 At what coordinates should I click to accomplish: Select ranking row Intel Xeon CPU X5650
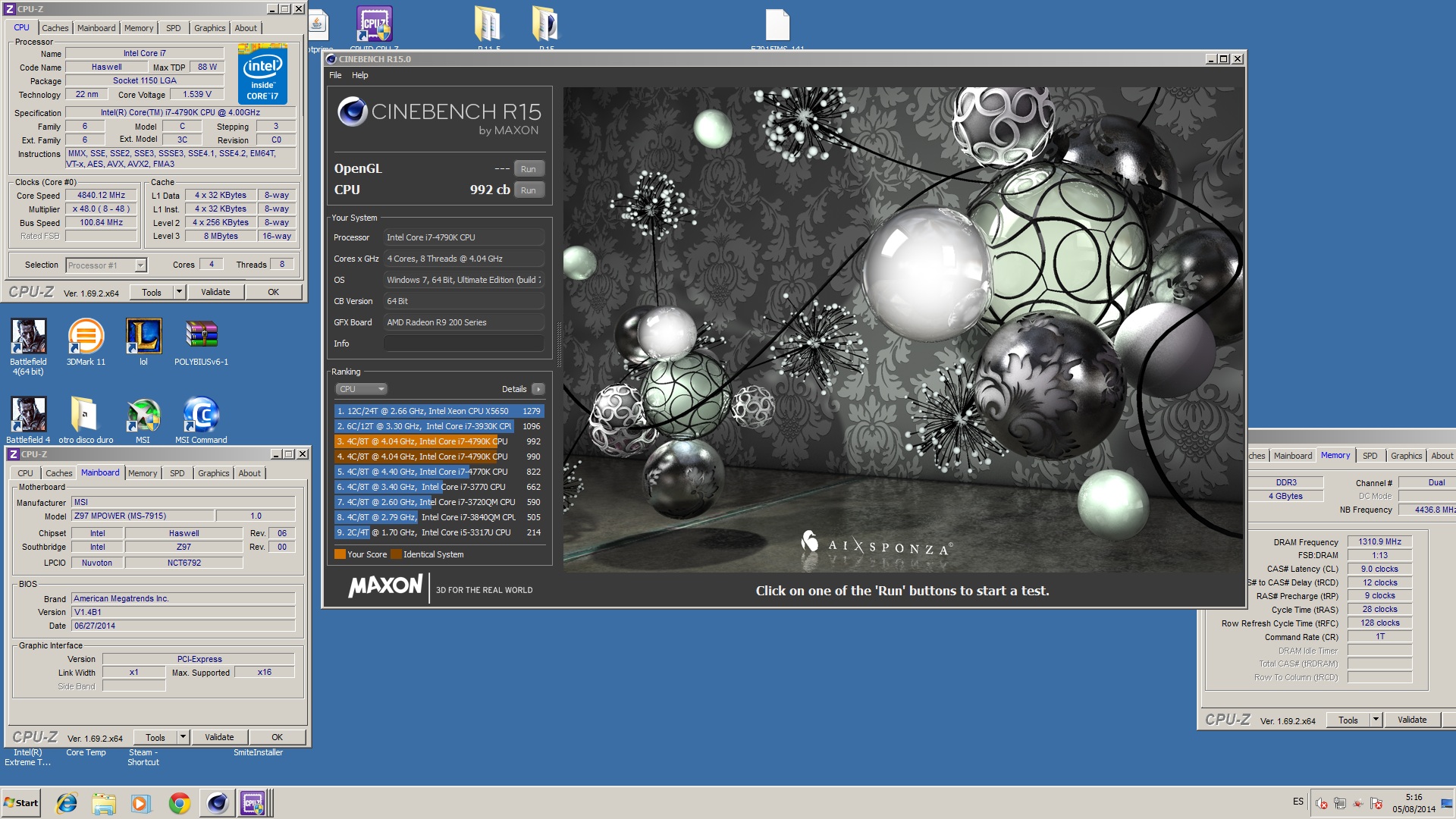point(439,411)
